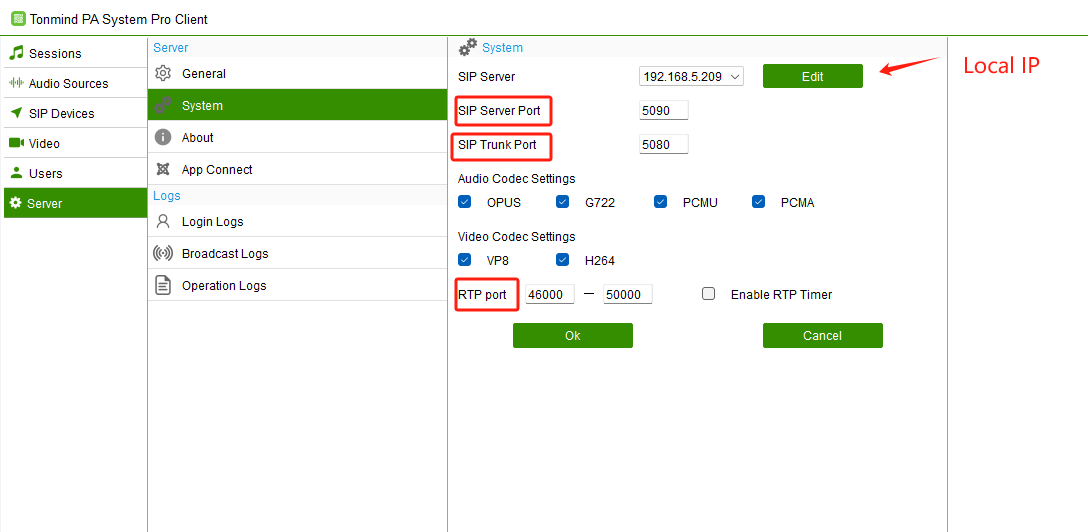Click the Cancel button

tap(822, 336)
